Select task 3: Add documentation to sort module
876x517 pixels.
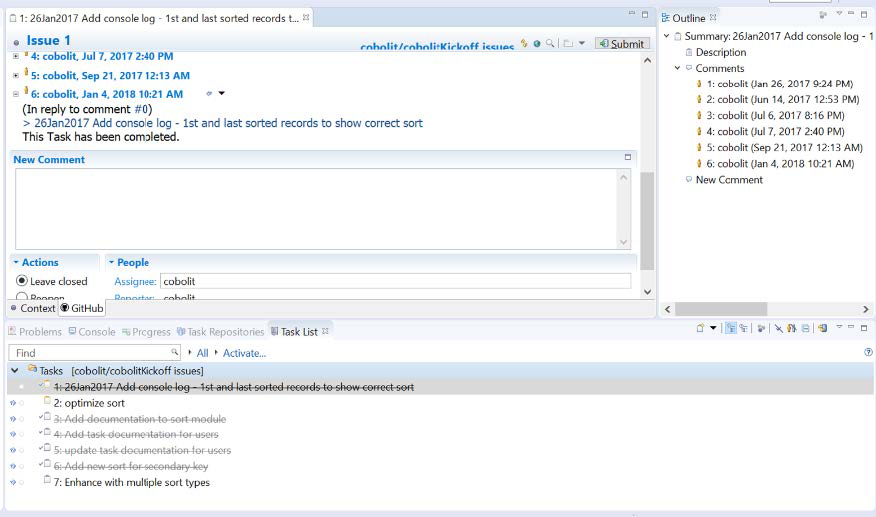[x=140, y=419]
